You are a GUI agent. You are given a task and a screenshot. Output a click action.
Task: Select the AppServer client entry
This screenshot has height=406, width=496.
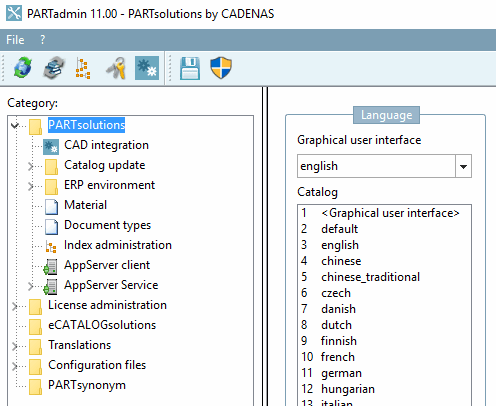pyautogui.click(x=107, y=265)
